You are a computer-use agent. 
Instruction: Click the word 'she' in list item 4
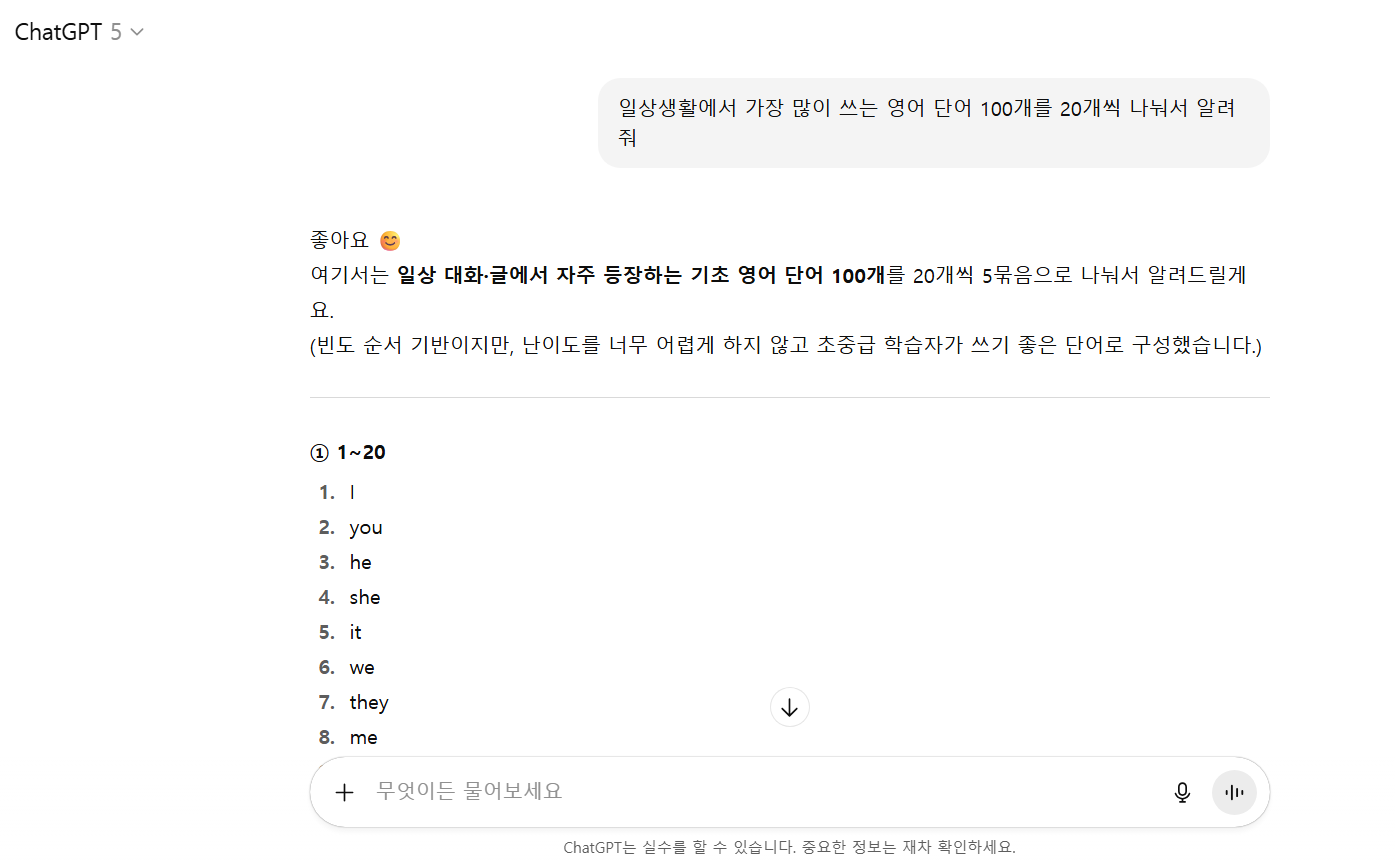click(x=364, y=596)
